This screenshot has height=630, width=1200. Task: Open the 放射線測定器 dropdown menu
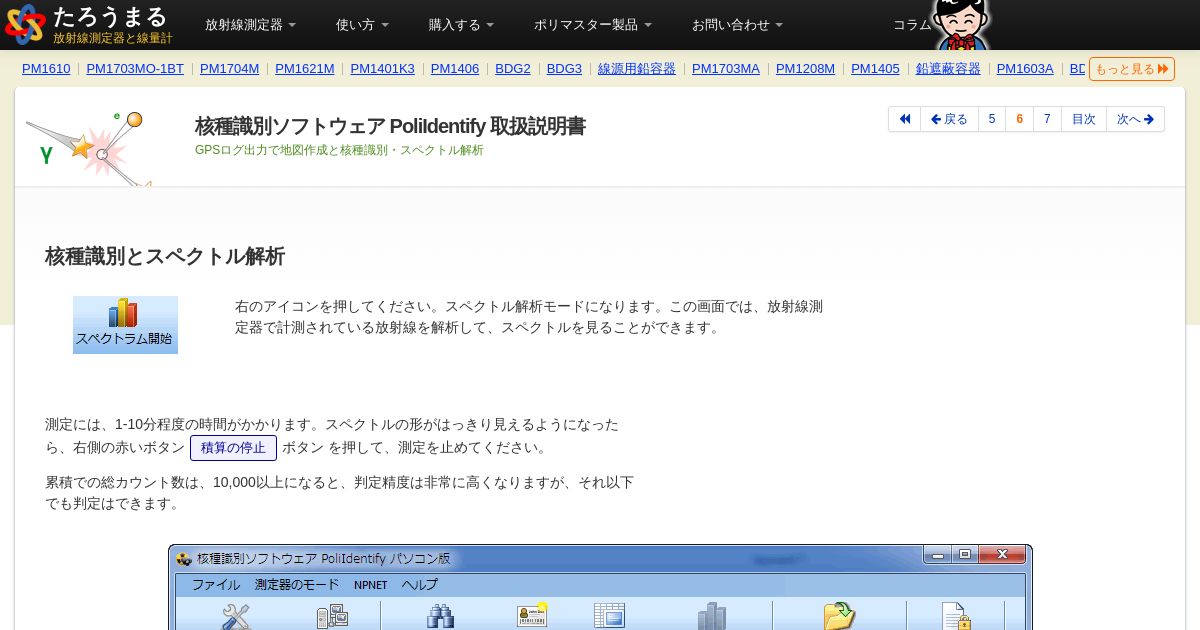coord(250,25)
